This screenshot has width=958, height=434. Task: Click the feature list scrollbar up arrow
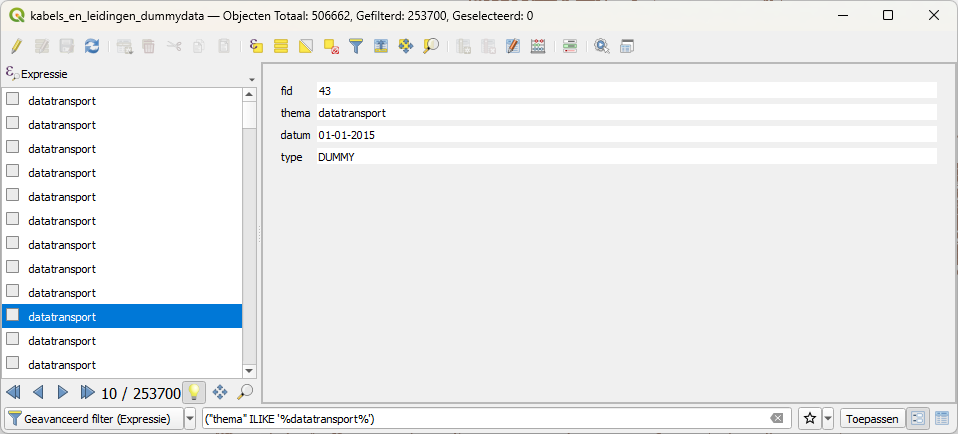(x=249, y=94)
